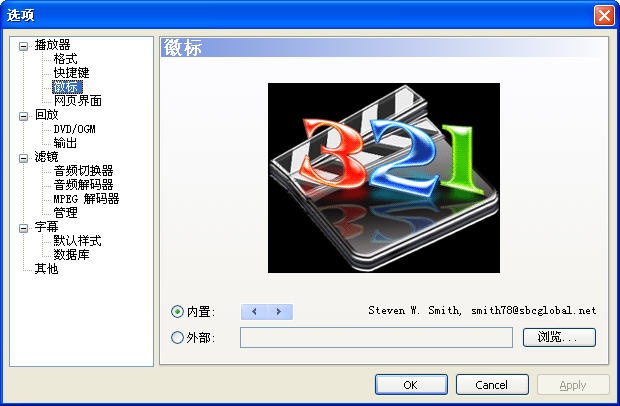The image size is (620, 406).
Task: Open the 格式 settings page
Action: point(65,59)
